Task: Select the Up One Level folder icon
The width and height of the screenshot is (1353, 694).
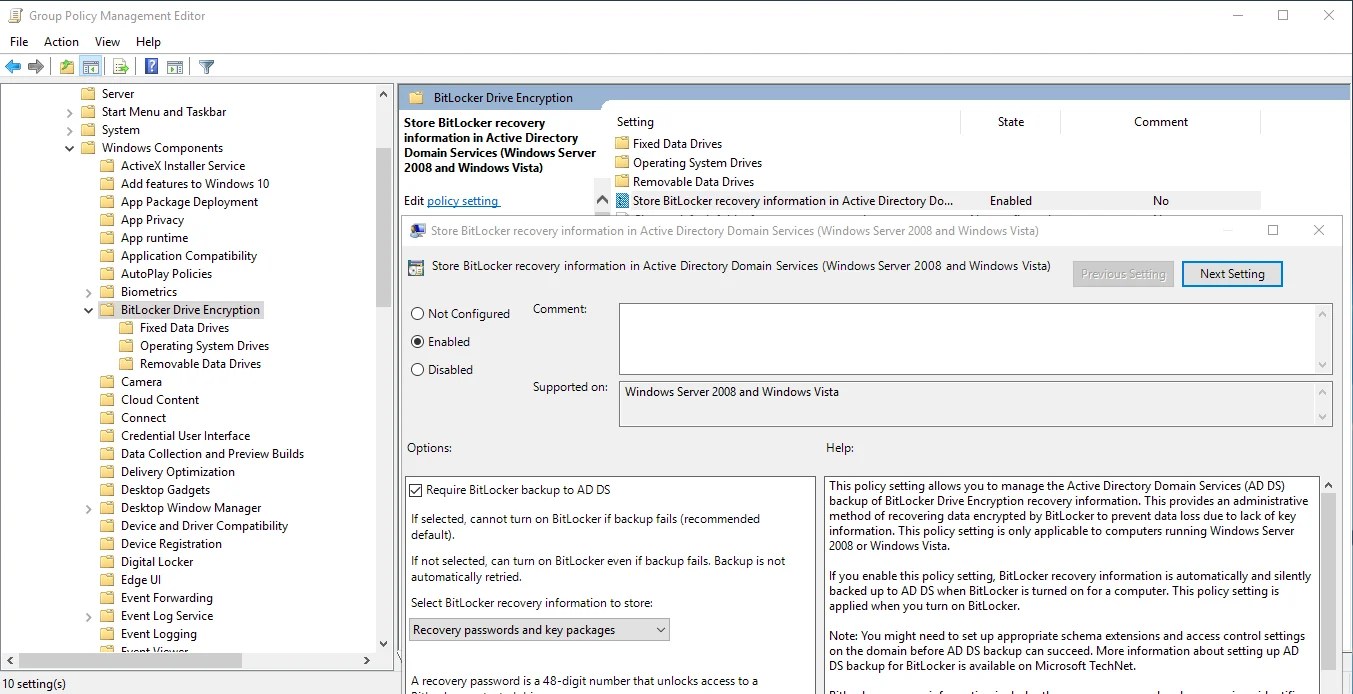Action: (x=66, y=66)
